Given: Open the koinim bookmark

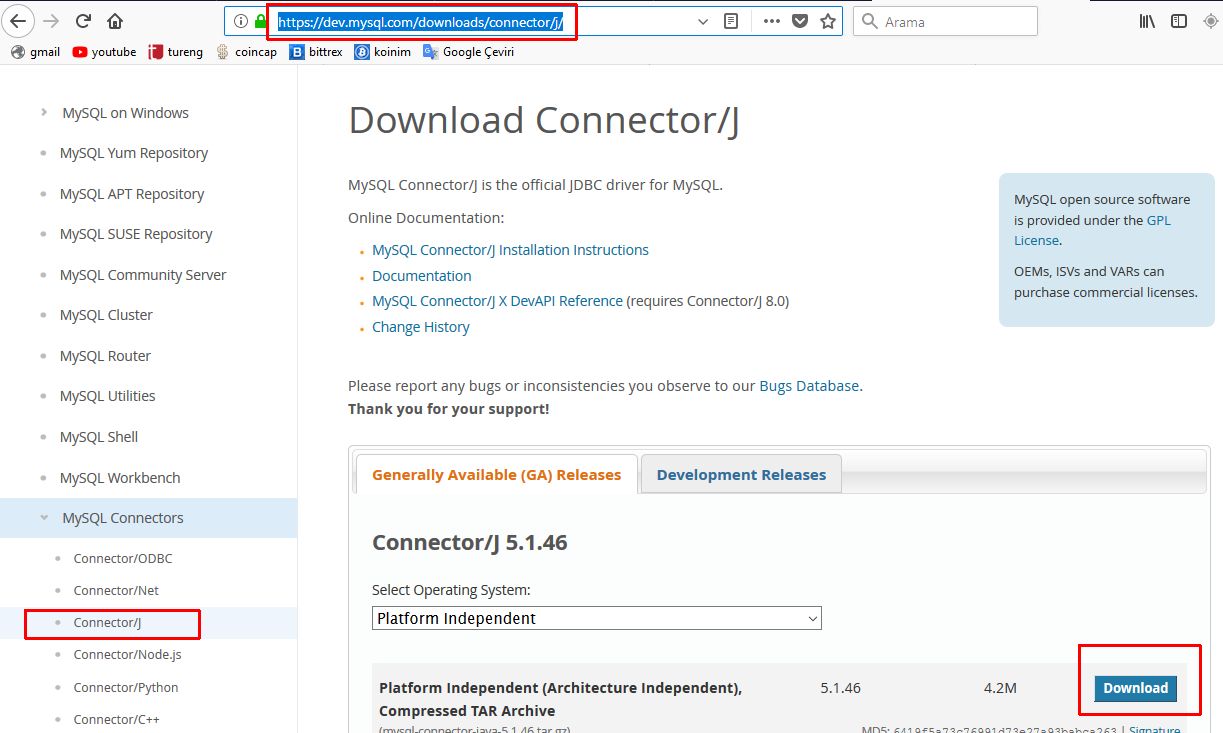Looking at the screenshot, I should click(x=383, y=52).
